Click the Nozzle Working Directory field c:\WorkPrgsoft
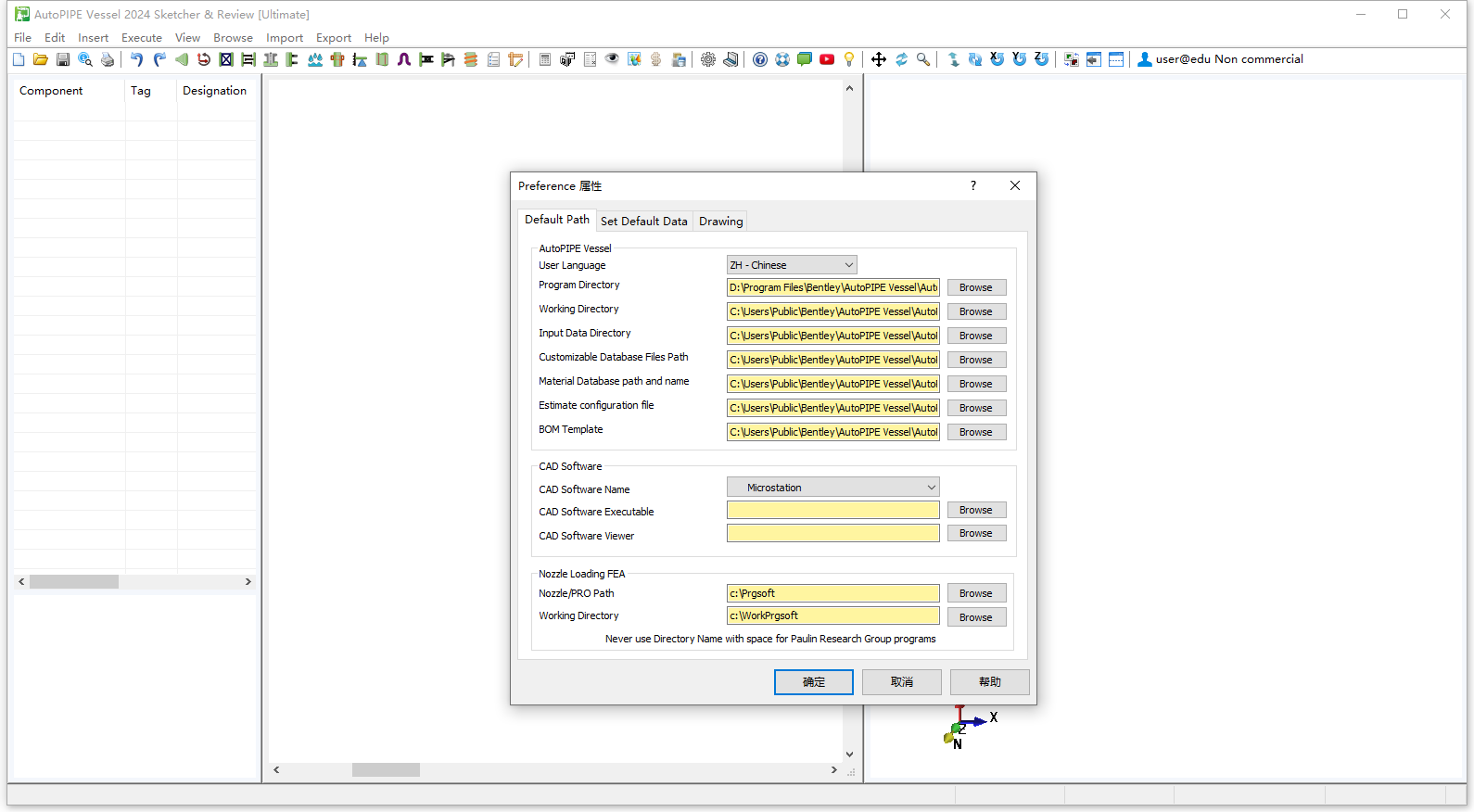Viewport: 1474px width, 812px height. coord(833,615)
